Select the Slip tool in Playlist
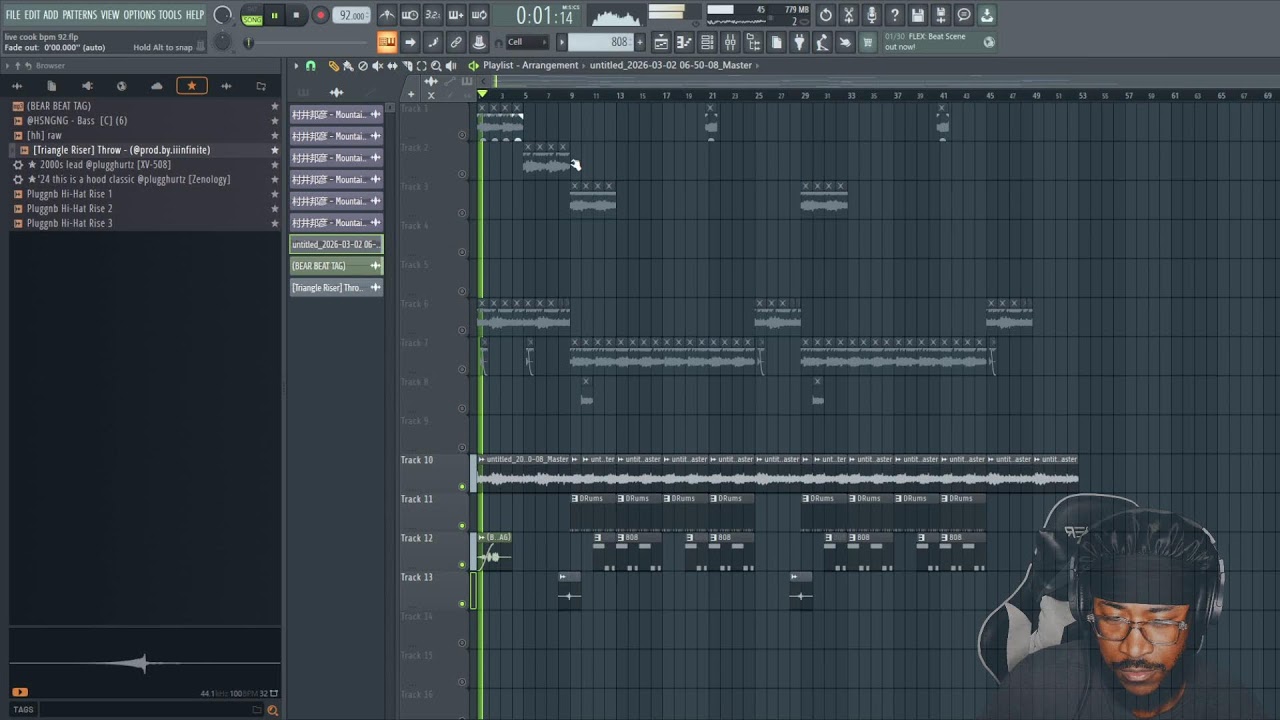The height and width of the screenshot is (720, 1280). [x=392, y=66]
